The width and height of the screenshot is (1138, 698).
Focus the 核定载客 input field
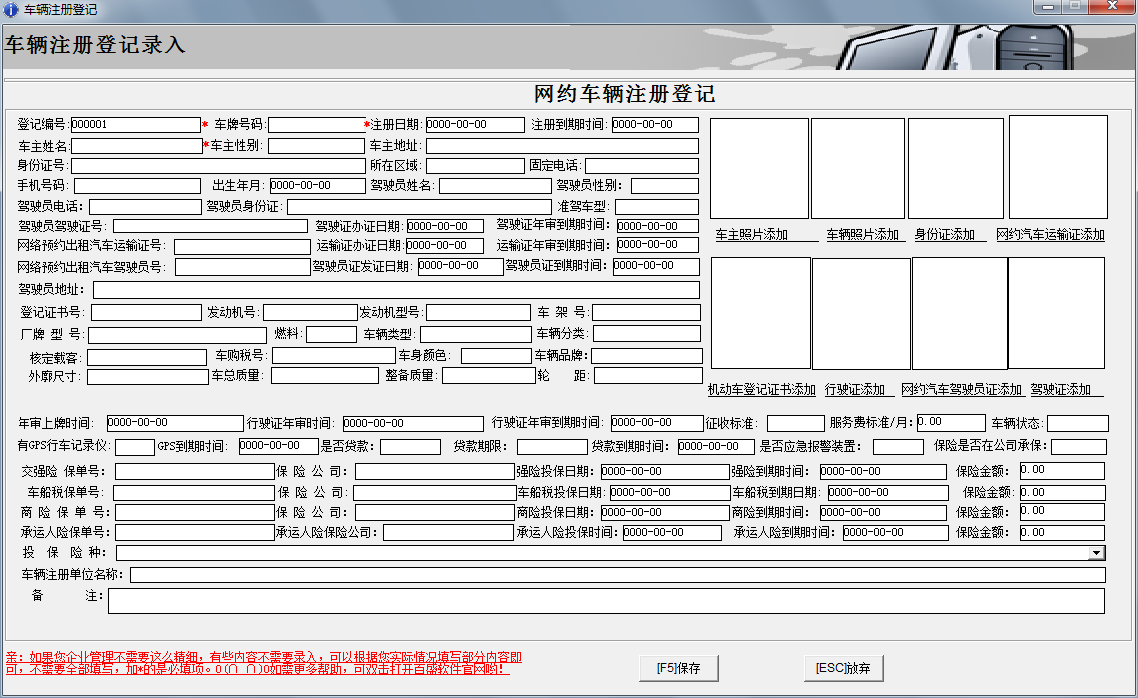147,358
